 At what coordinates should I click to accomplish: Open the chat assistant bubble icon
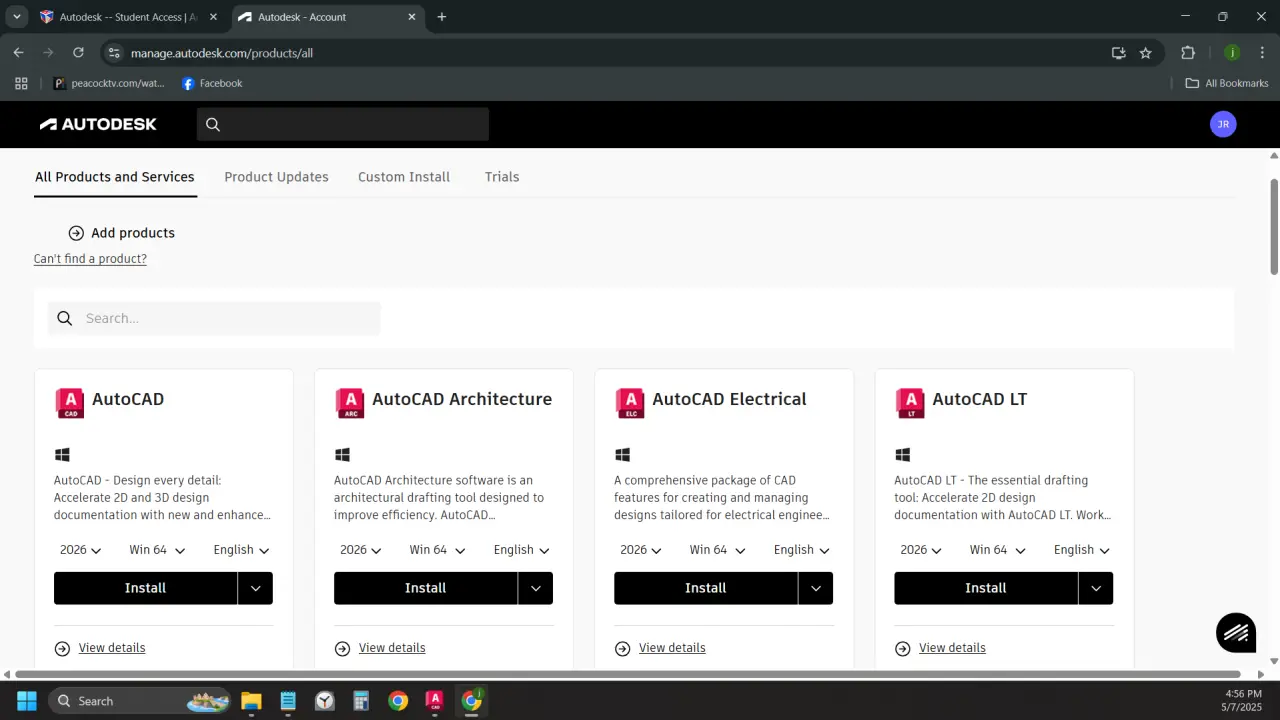click(1236, 632)
